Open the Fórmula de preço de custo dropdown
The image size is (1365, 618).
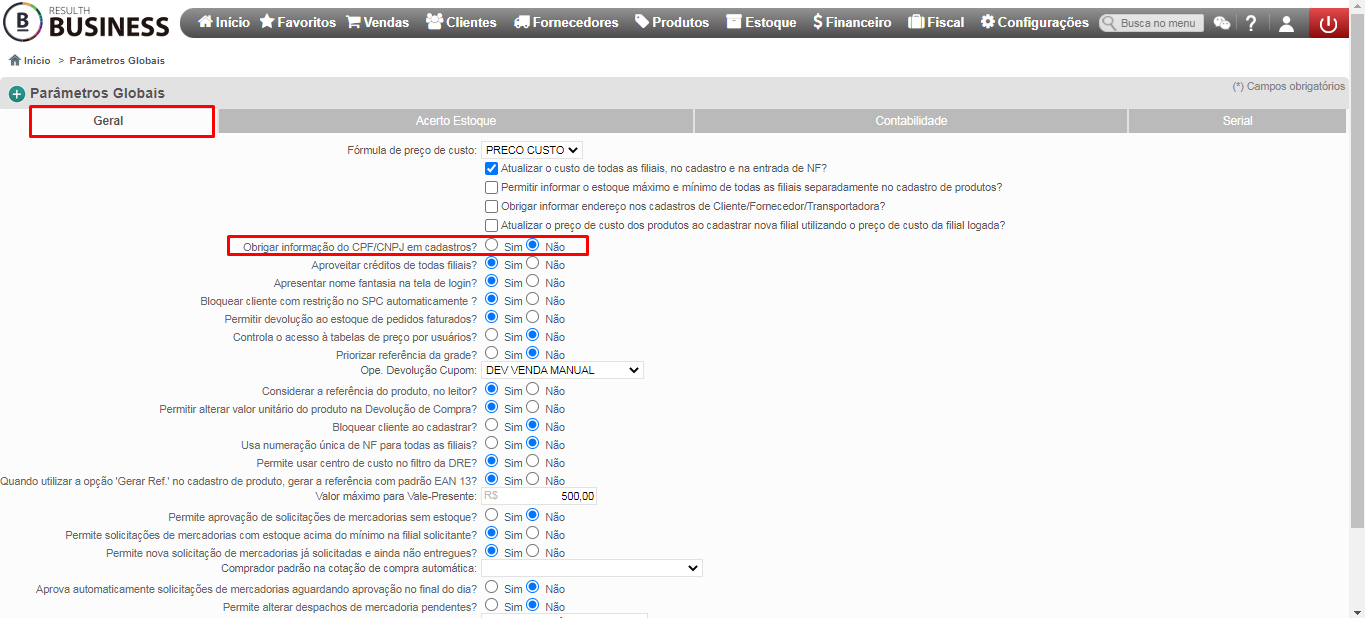click(532, 150)
